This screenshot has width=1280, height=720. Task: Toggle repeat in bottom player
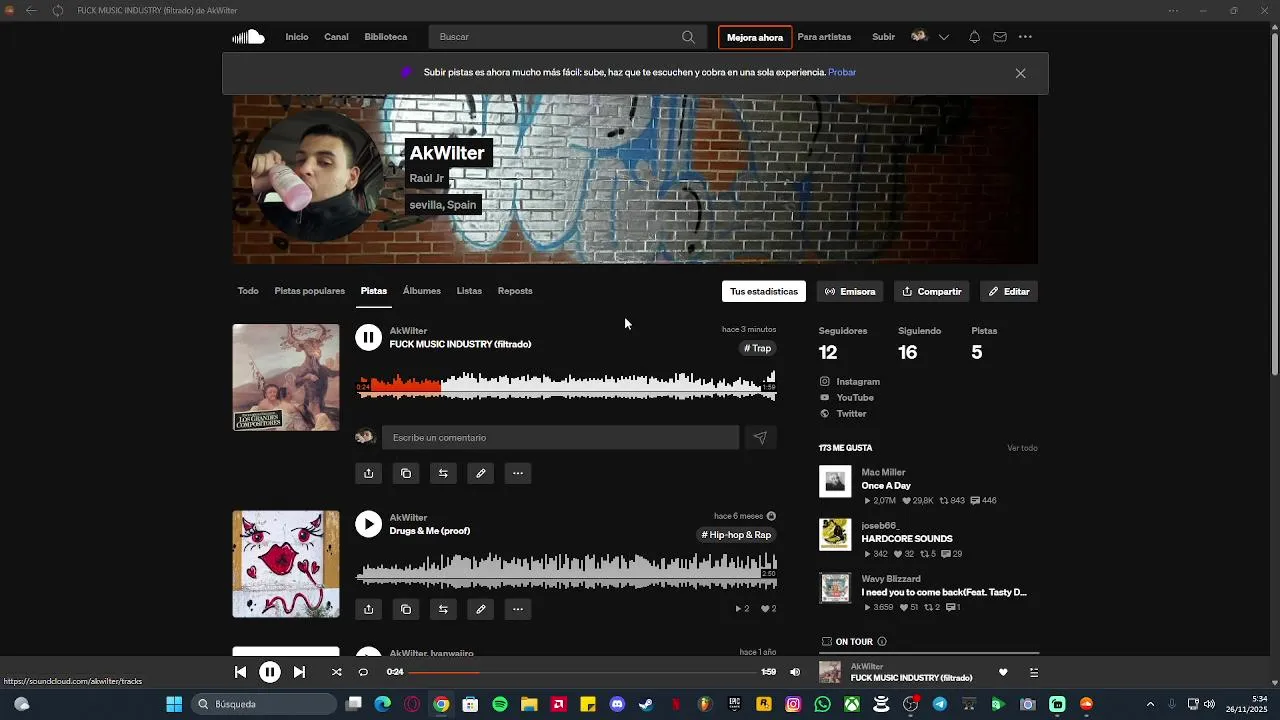tap(363, 672)
